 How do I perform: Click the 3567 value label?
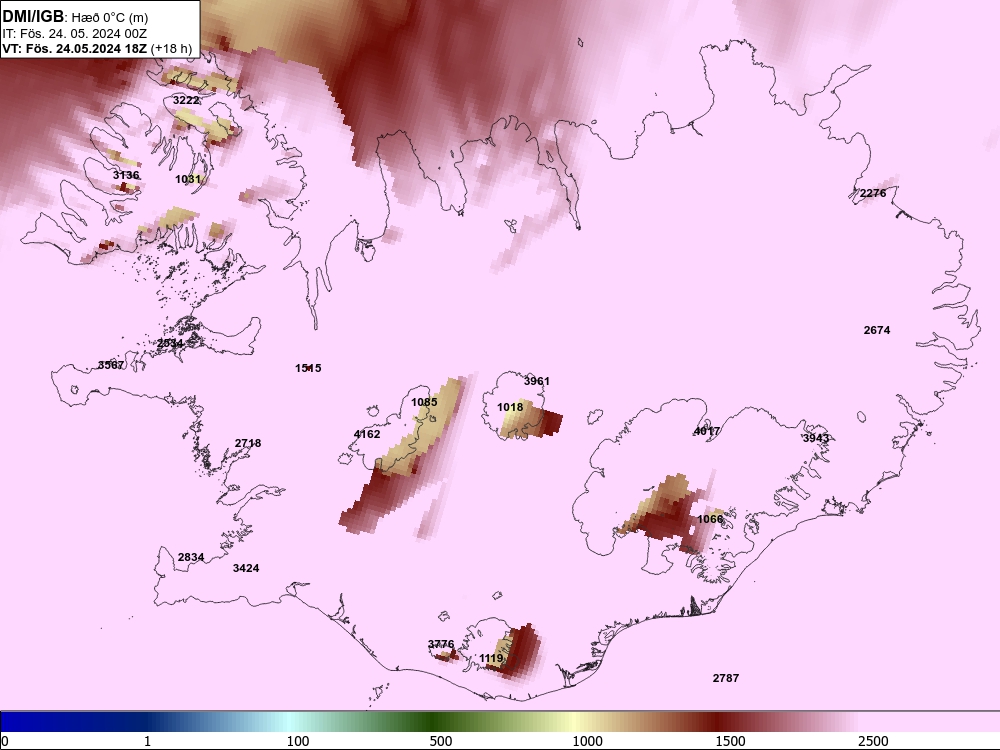(x=111, y=365)
